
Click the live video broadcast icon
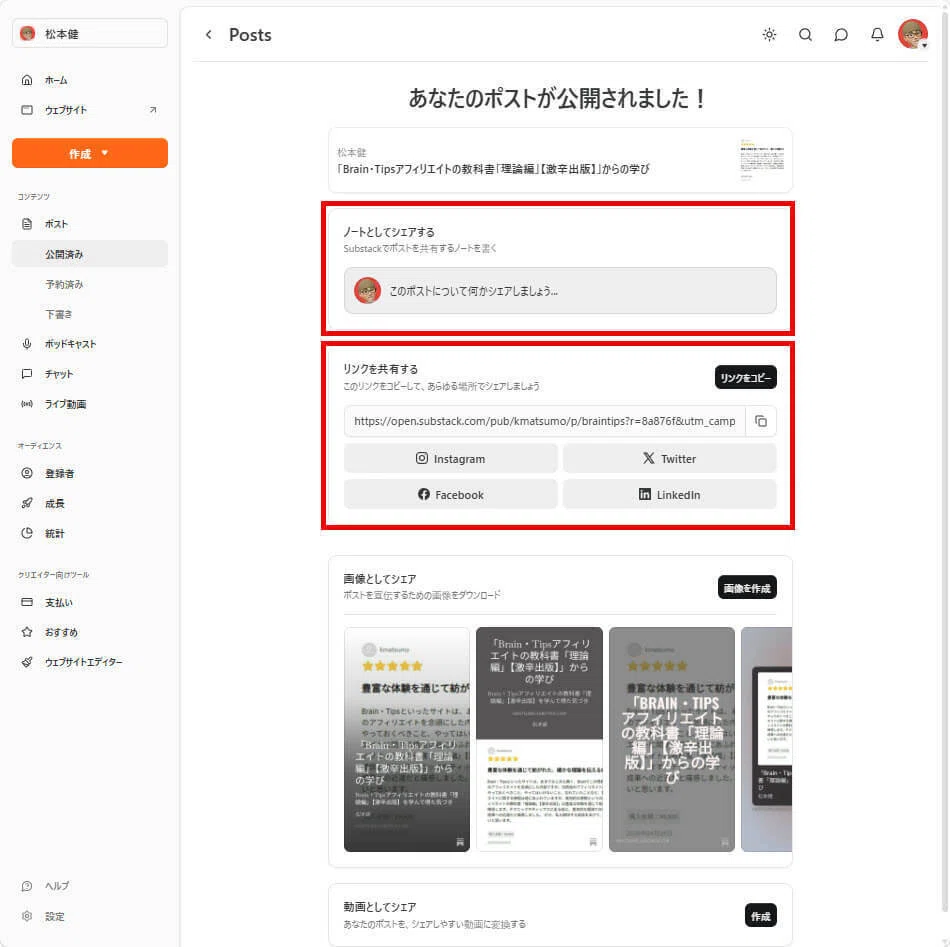27,404
